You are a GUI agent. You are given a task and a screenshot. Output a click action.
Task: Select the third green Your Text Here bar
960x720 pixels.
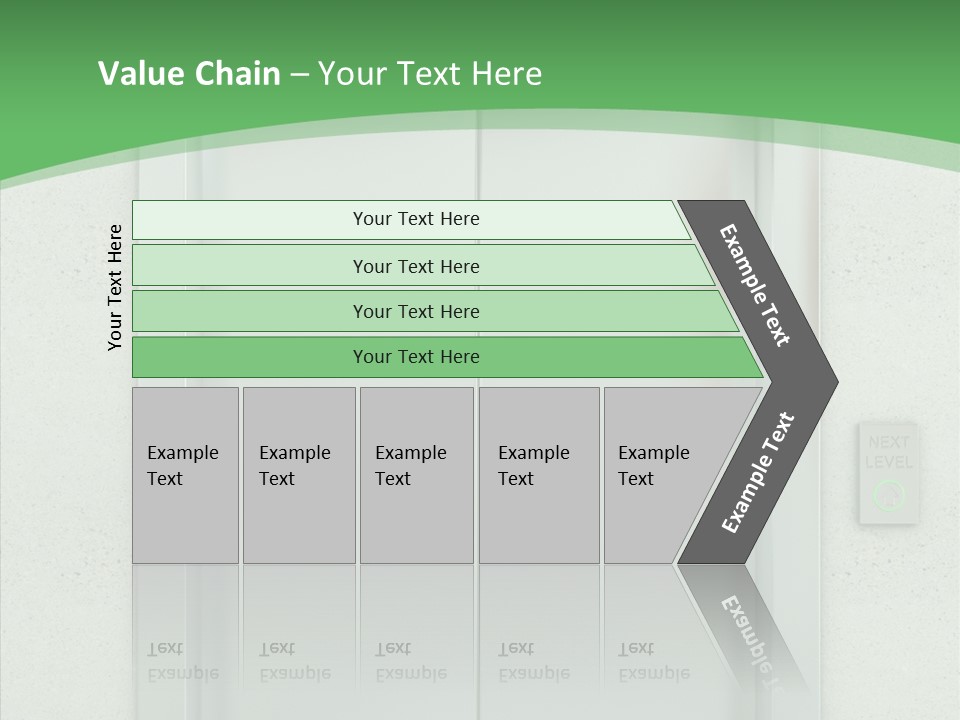coord(435,311)
